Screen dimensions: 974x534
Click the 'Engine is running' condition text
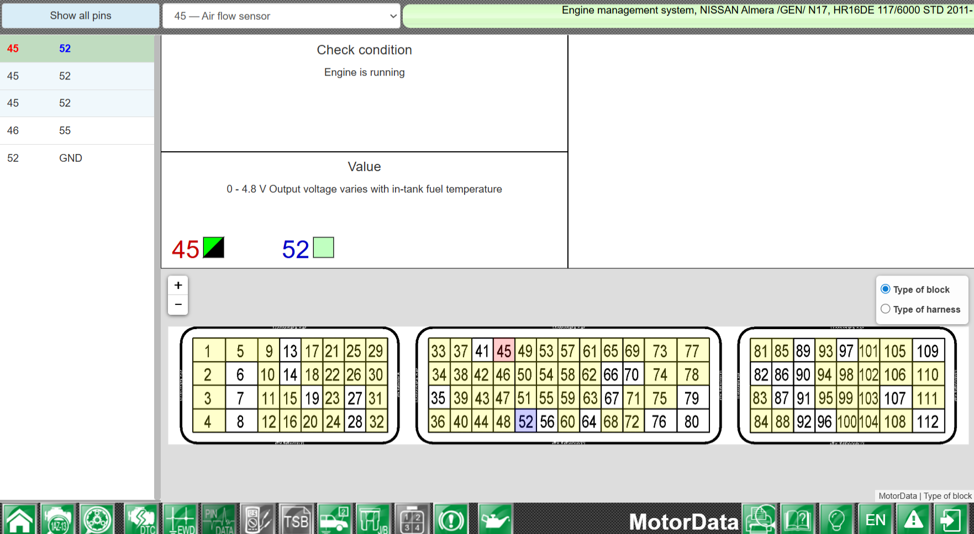[x=365, y=73]
